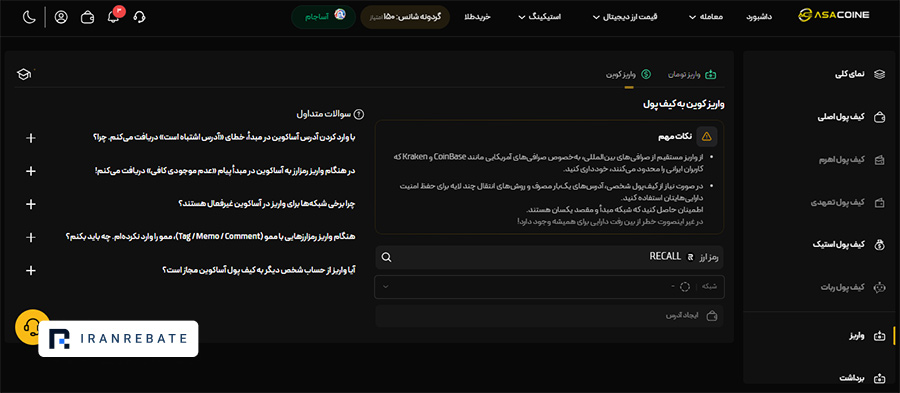Click the واریز کوین به کیف پول heading
Viewport: 900px width, 393px height.
[x=683, y=104]
